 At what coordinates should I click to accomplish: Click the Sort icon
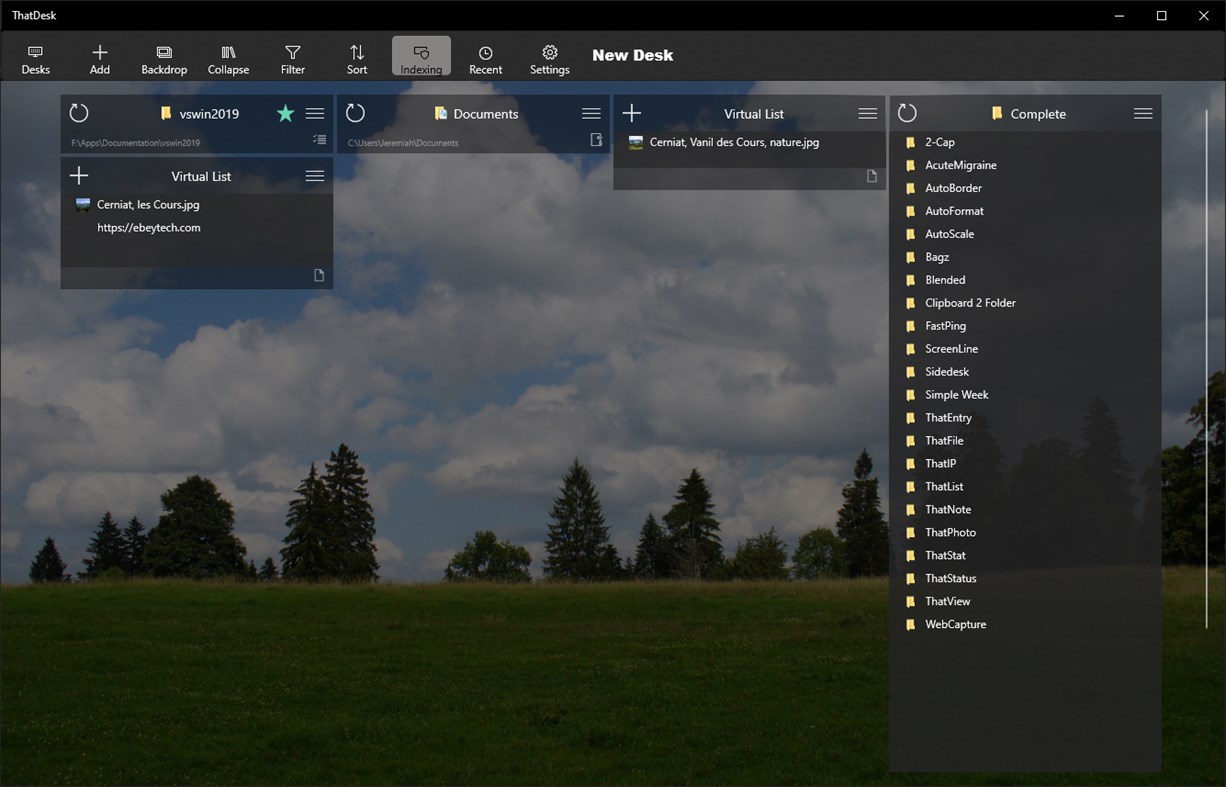[356, 57]
